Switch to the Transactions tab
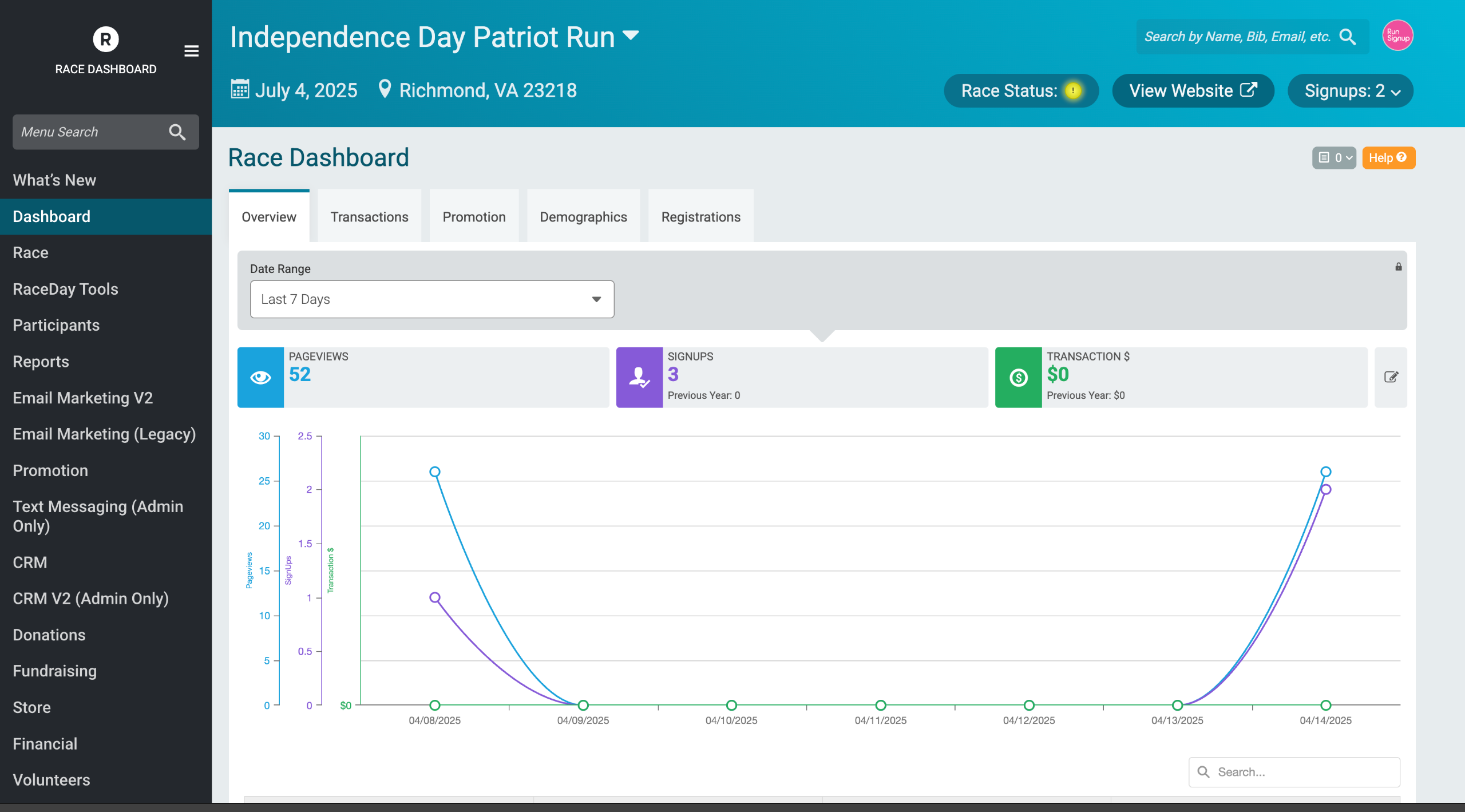 pyautogui.click(x=369, y=217)
